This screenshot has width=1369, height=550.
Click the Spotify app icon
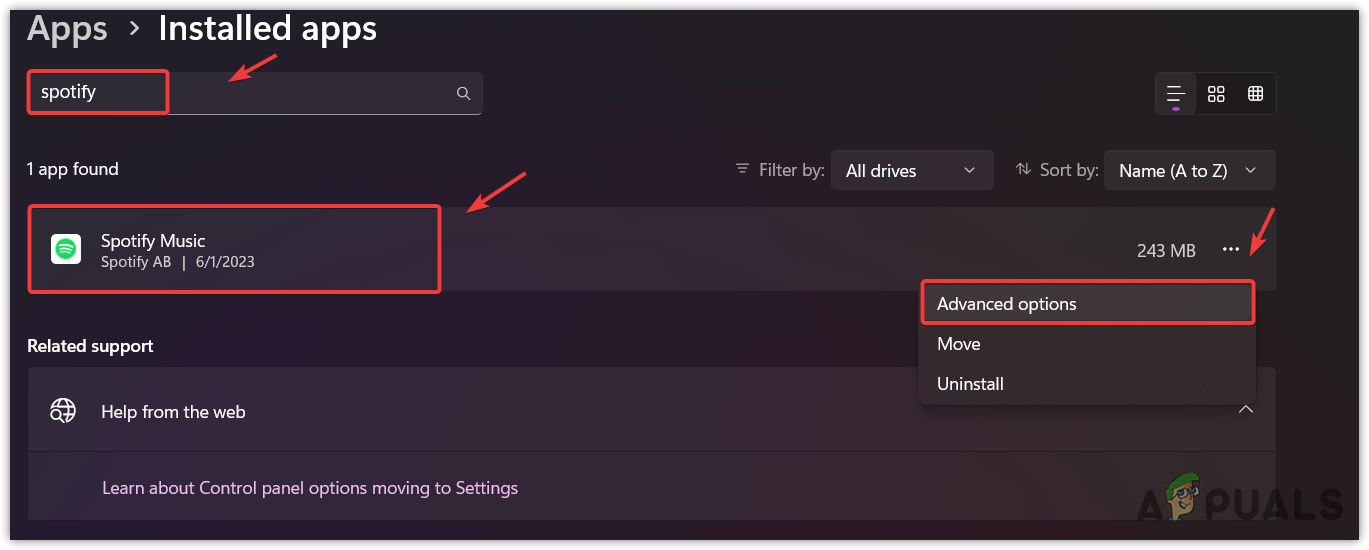(x=66, y=249)
